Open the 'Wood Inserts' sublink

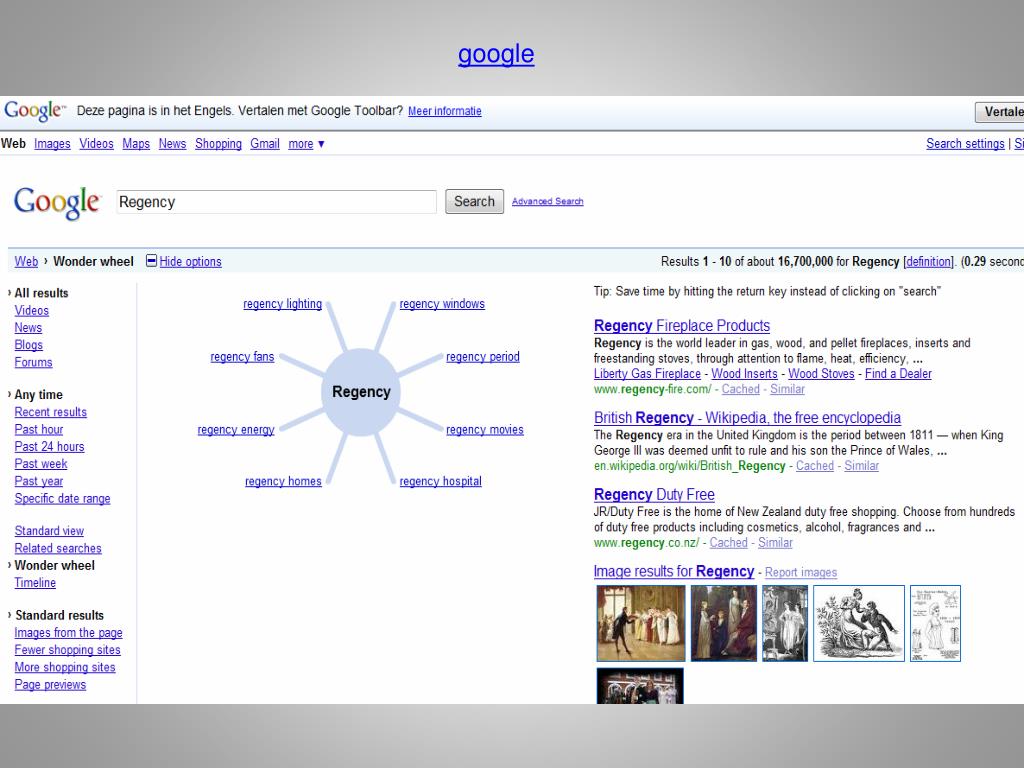click(x=744, y=374)
